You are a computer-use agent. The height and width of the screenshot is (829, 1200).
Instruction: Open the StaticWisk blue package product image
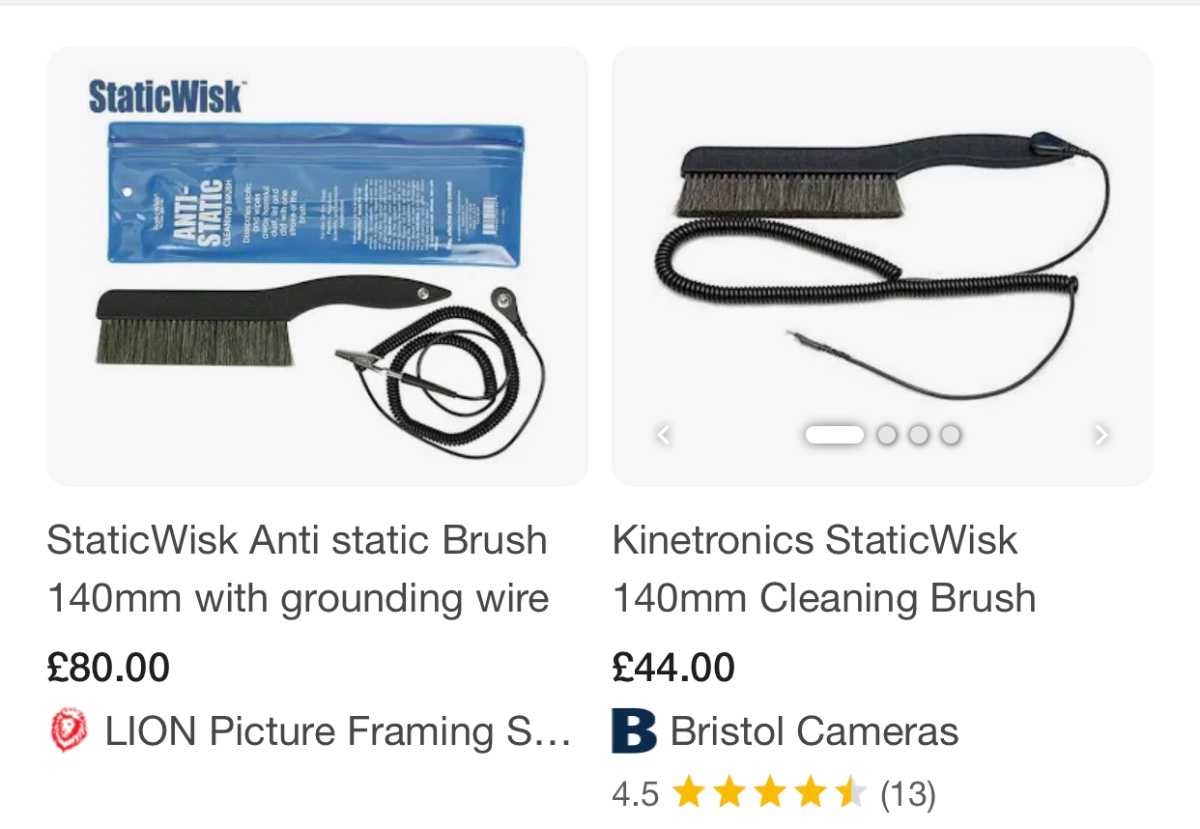click(x=317, y=266)
